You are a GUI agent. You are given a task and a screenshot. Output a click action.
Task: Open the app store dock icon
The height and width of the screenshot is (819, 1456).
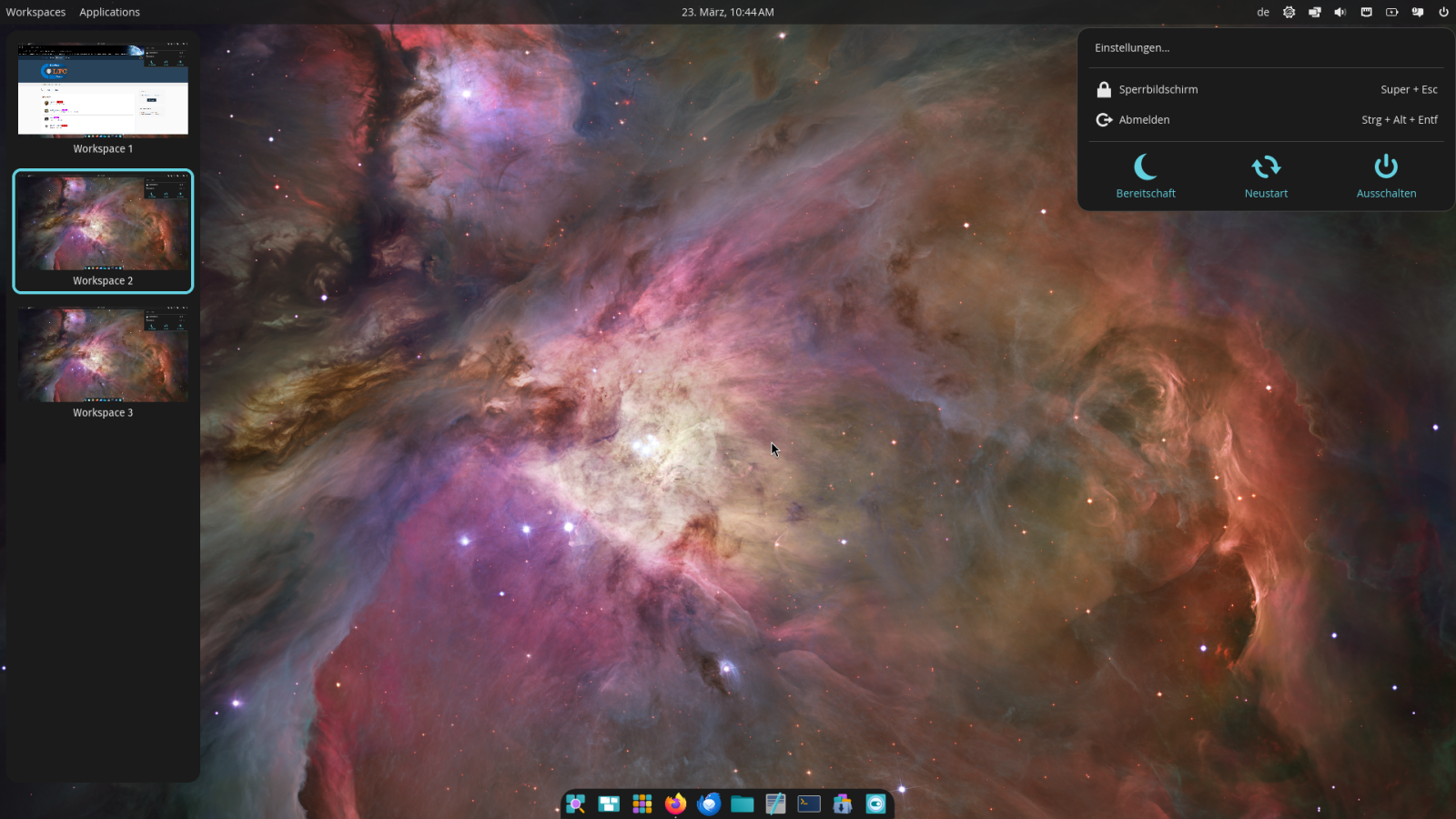843,804
